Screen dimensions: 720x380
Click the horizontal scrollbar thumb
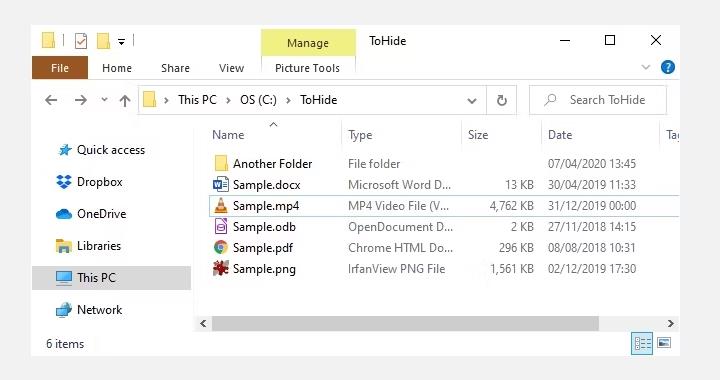[405, 324]
